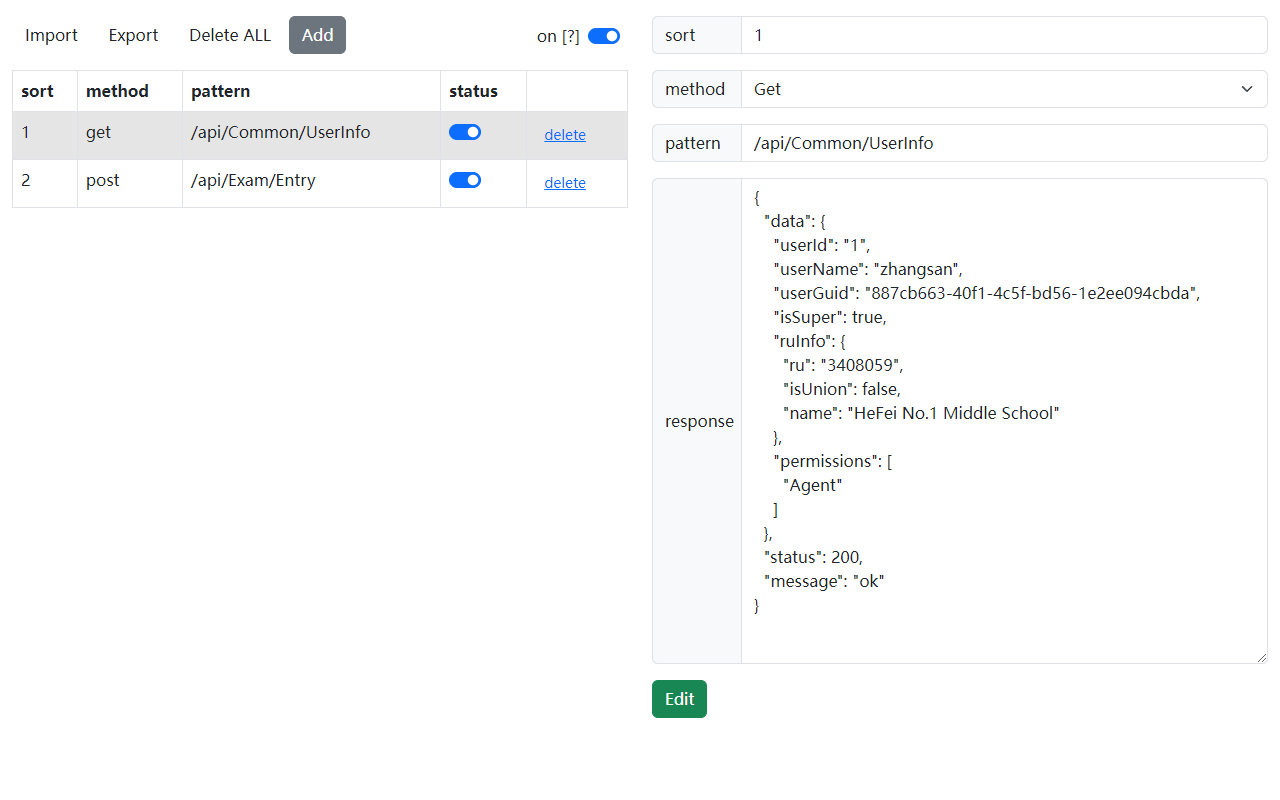The height and width of the screenshot is (800, 1280).
Task: Add a new mock rule
Action: coord(317,35)
